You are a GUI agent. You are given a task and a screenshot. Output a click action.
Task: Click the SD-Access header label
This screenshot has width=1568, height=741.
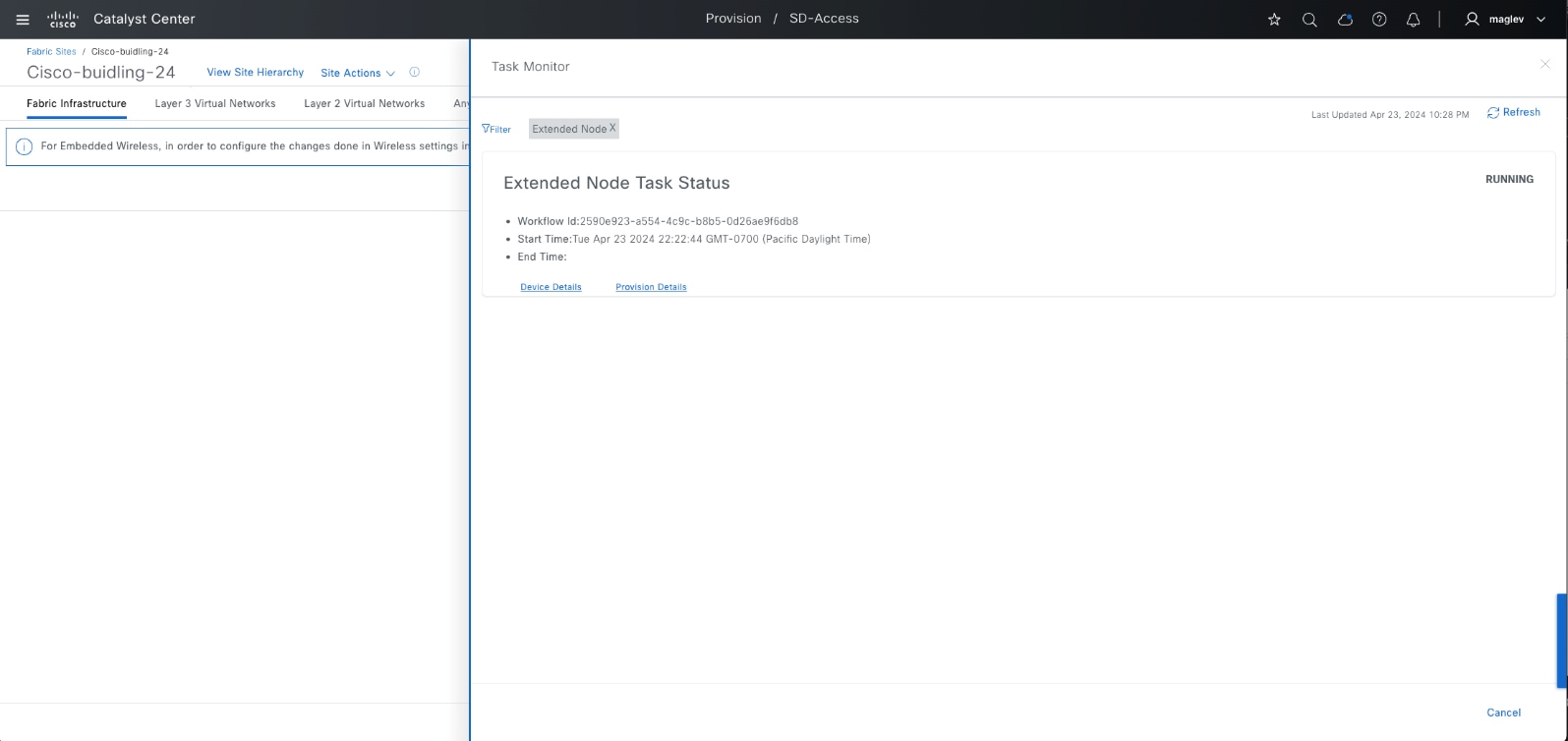point(824,19)
